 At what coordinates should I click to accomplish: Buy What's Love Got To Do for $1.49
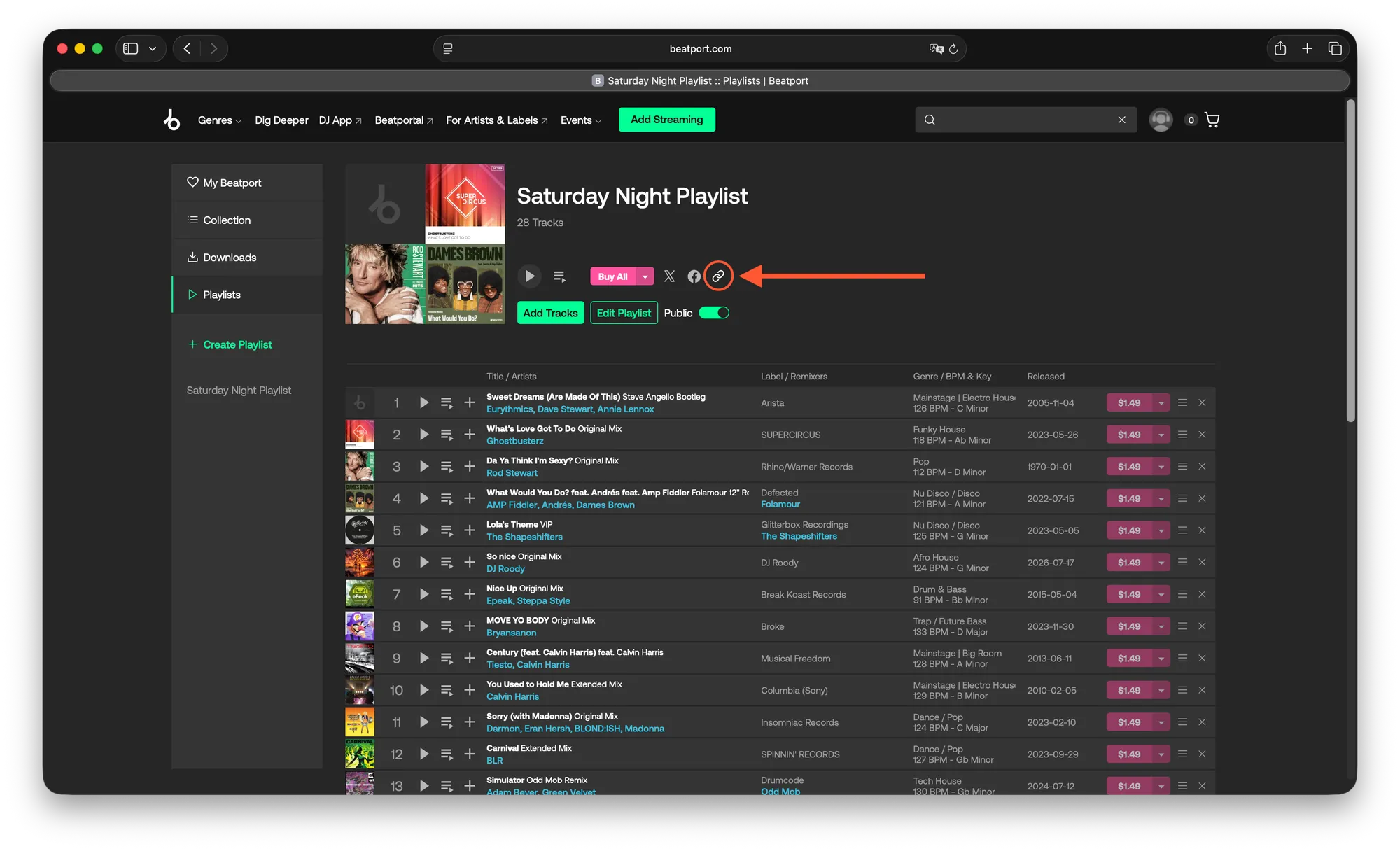click(1129, 435)
